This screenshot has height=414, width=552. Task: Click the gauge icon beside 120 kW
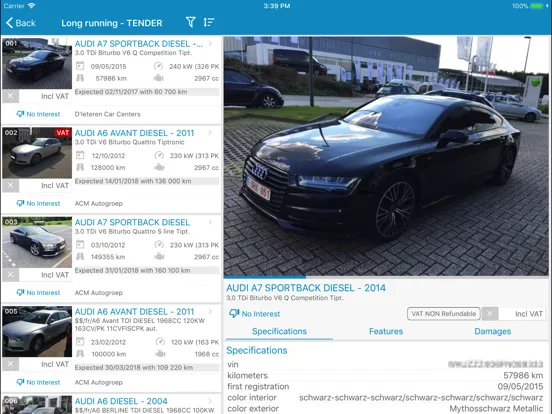(160, 341)
